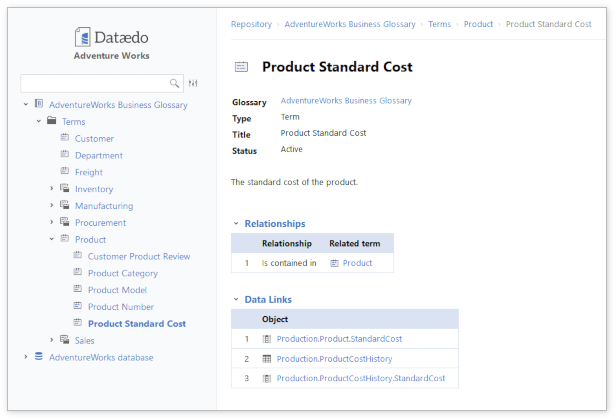
Task: Click the icon beside Product Category
Action: click(78, 272)
